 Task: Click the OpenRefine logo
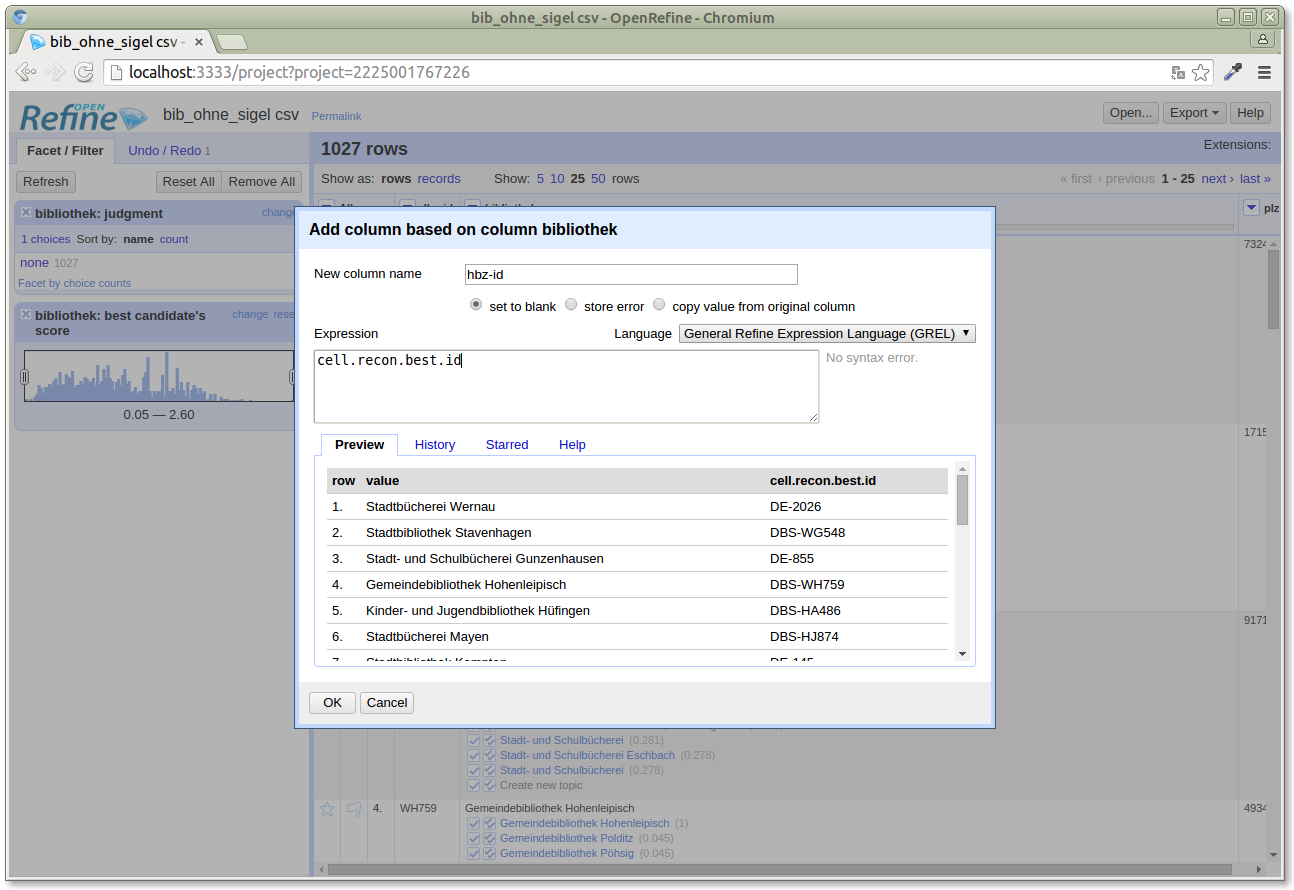pos(83,116)
